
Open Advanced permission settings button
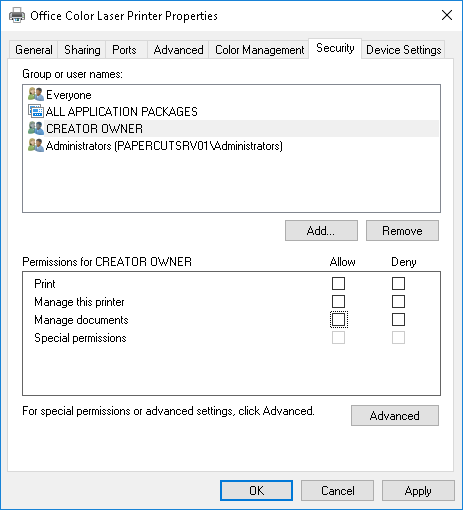[395, 416]
